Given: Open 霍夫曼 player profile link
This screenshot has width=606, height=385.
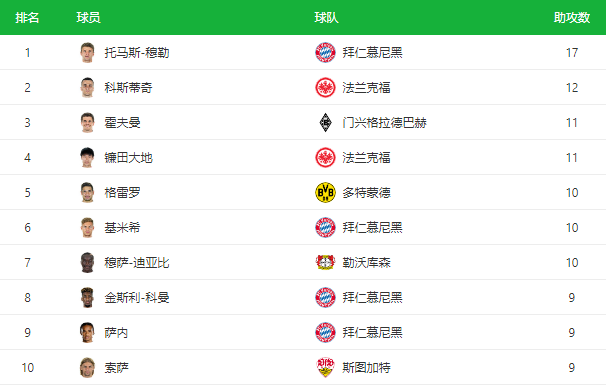Looking at the screenshot, I should [123, 123].
